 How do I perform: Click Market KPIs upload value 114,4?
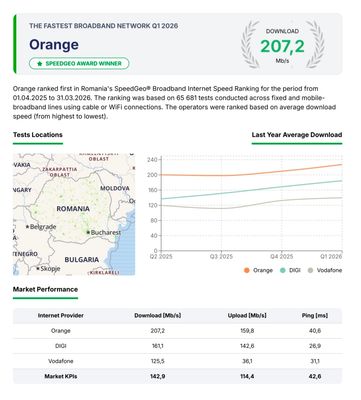(x=247, y=376)
